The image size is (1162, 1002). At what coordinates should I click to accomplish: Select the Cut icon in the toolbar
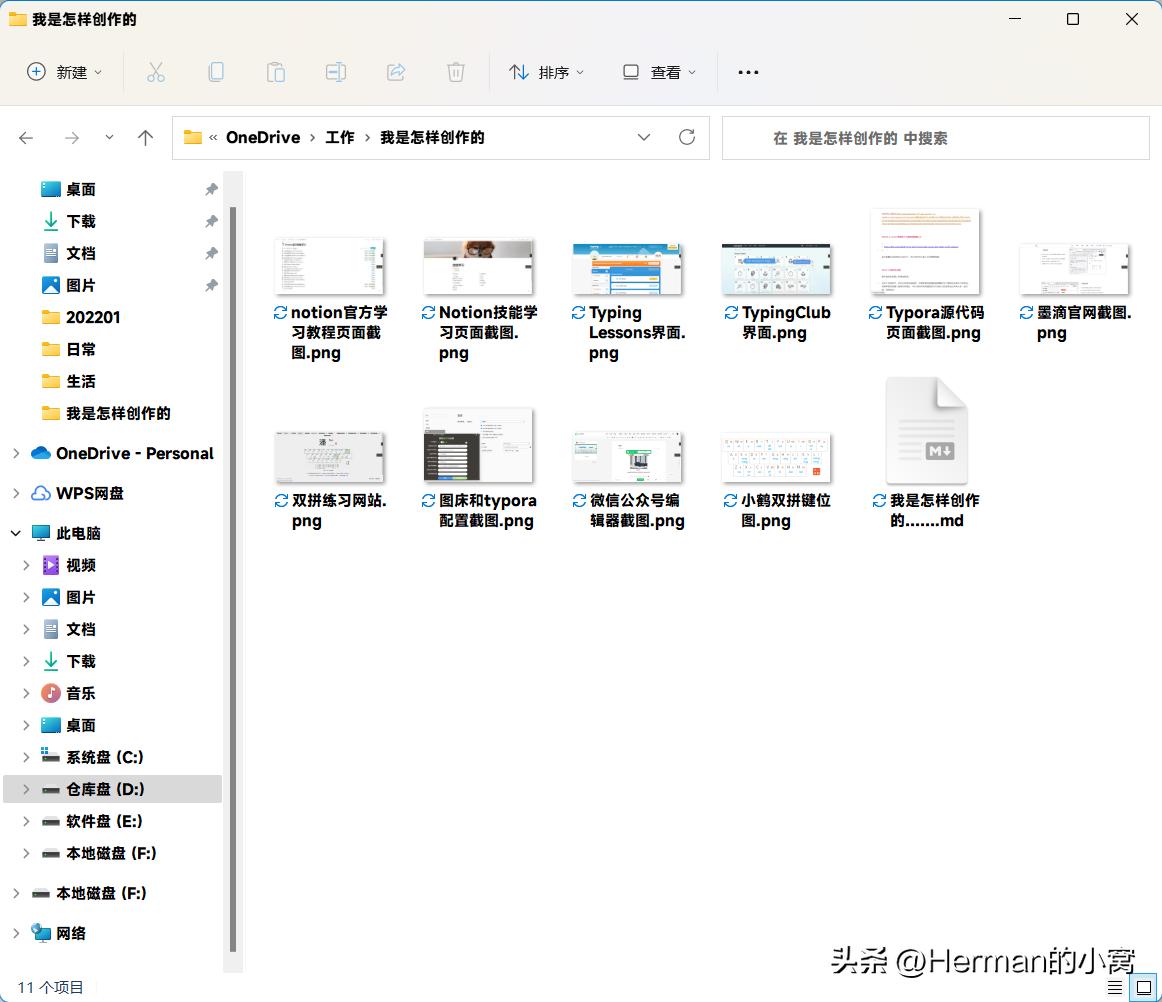pos(156,71)
